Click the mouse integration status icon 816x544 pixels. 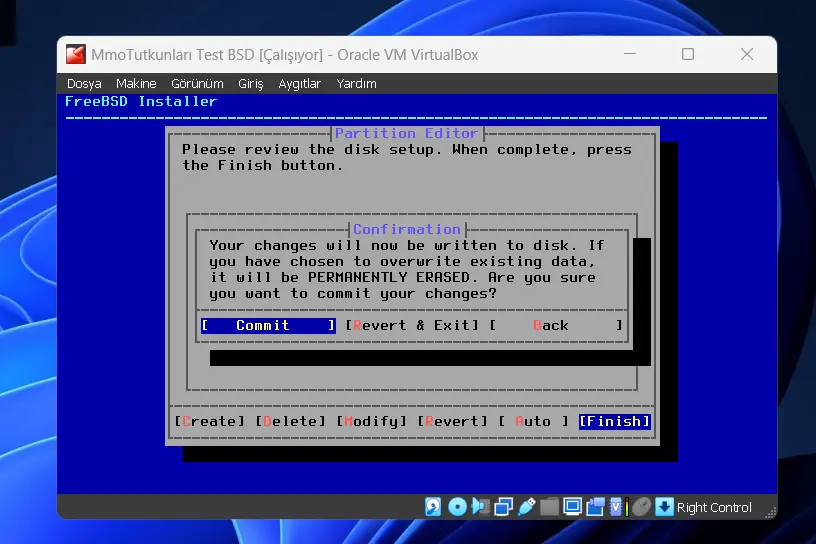tap(642, 507)
